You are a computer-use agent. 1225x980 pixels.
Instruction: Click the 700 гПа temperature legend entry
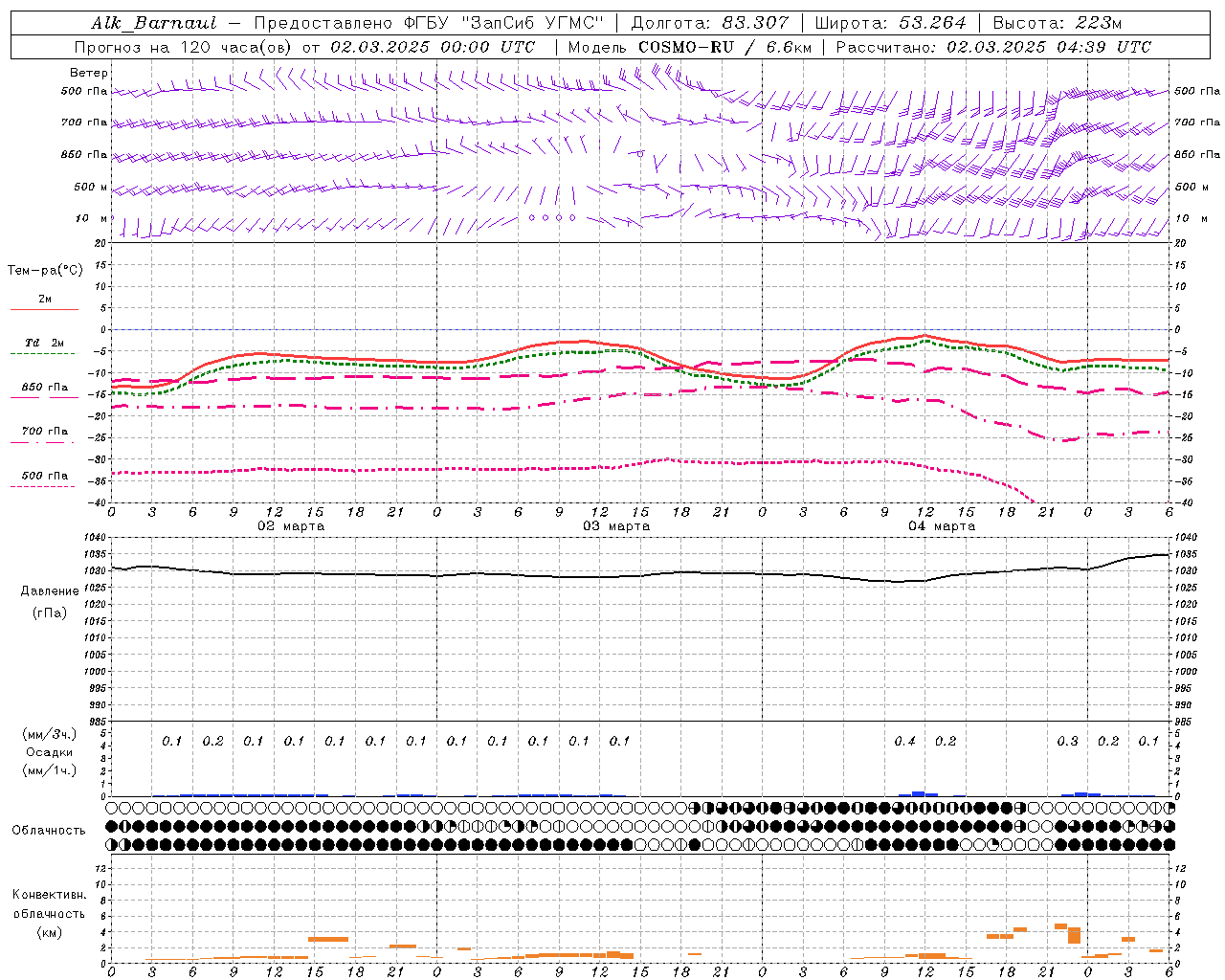pos(45,432)
